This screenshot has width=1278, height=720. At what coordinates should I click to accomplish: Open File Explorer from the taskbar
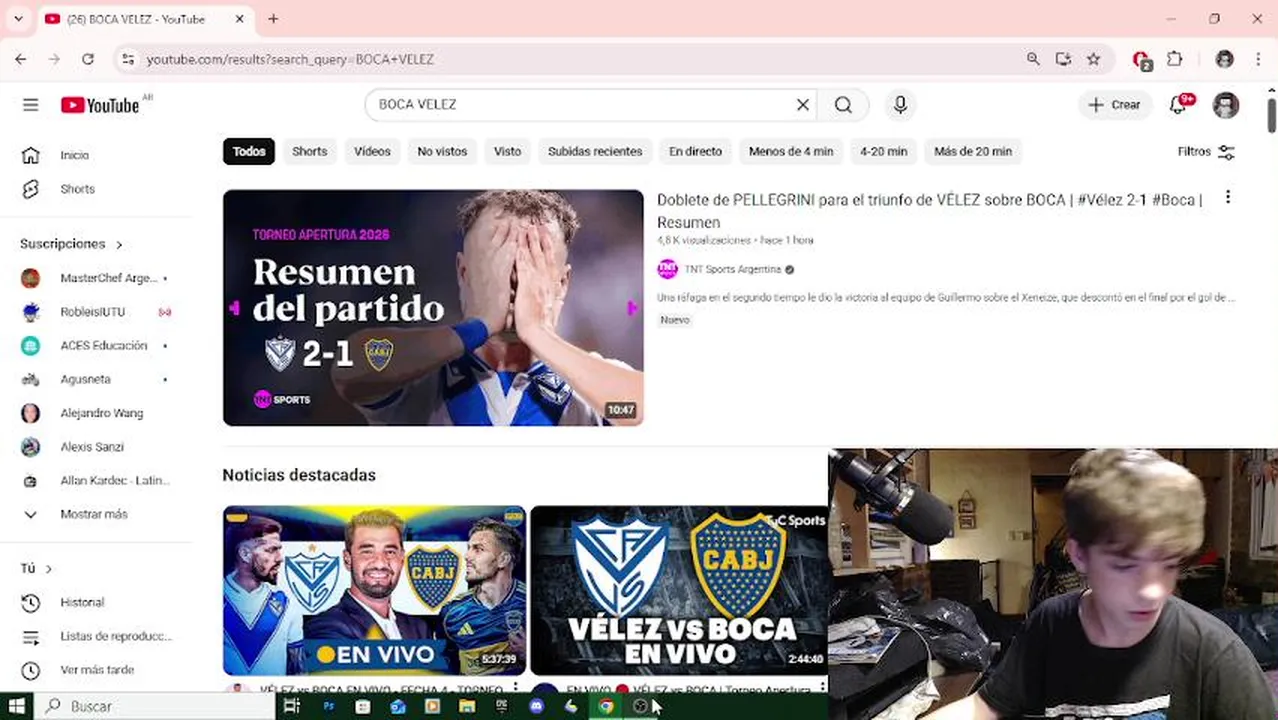[x=467, y=706]
